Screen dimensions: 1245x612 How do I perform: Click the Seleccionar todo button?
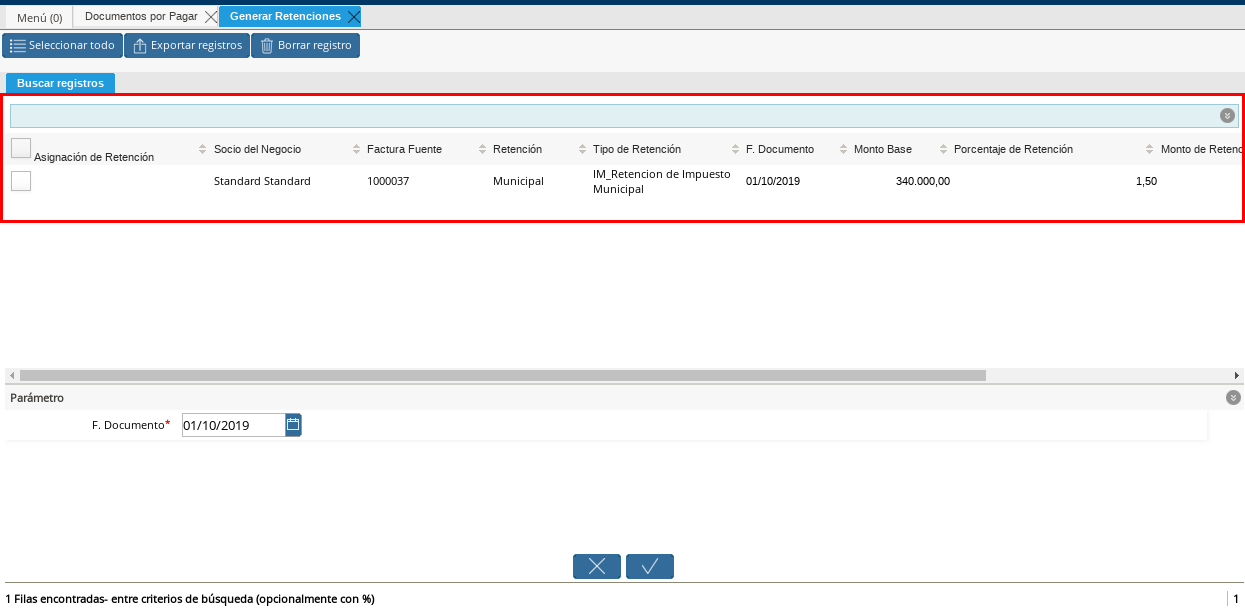pos(62,46)
